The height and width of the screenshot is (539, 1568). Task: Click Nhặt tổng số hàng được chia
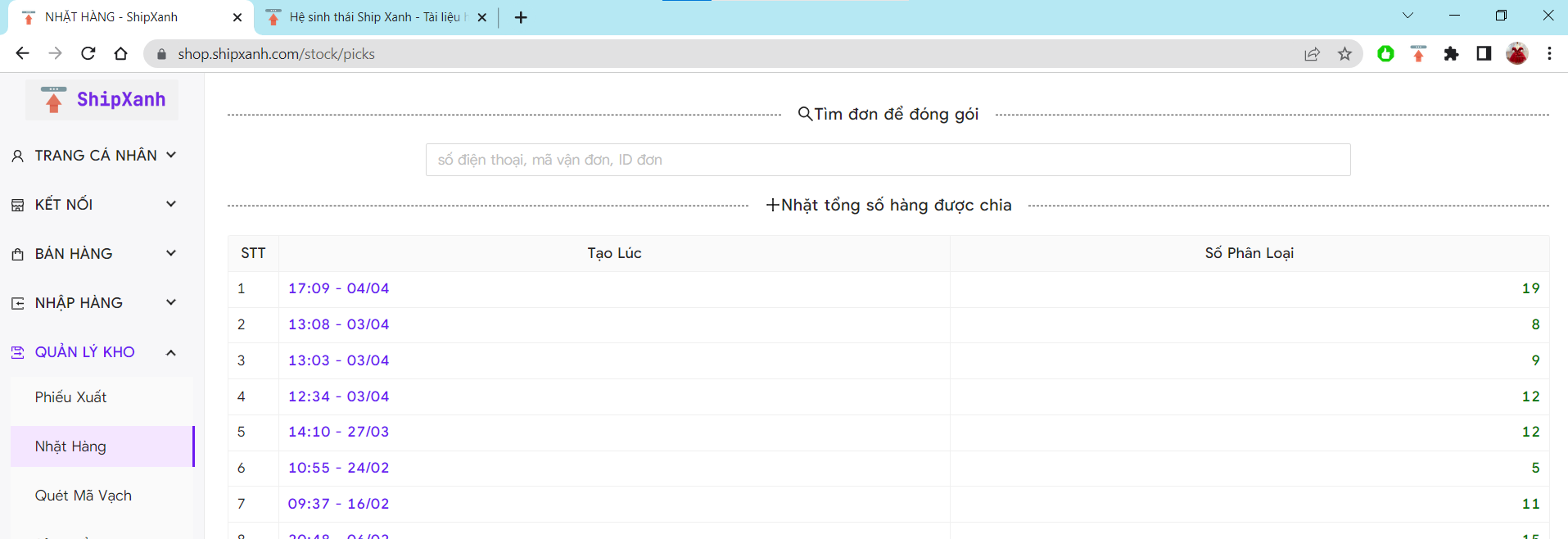coord(888,206)
